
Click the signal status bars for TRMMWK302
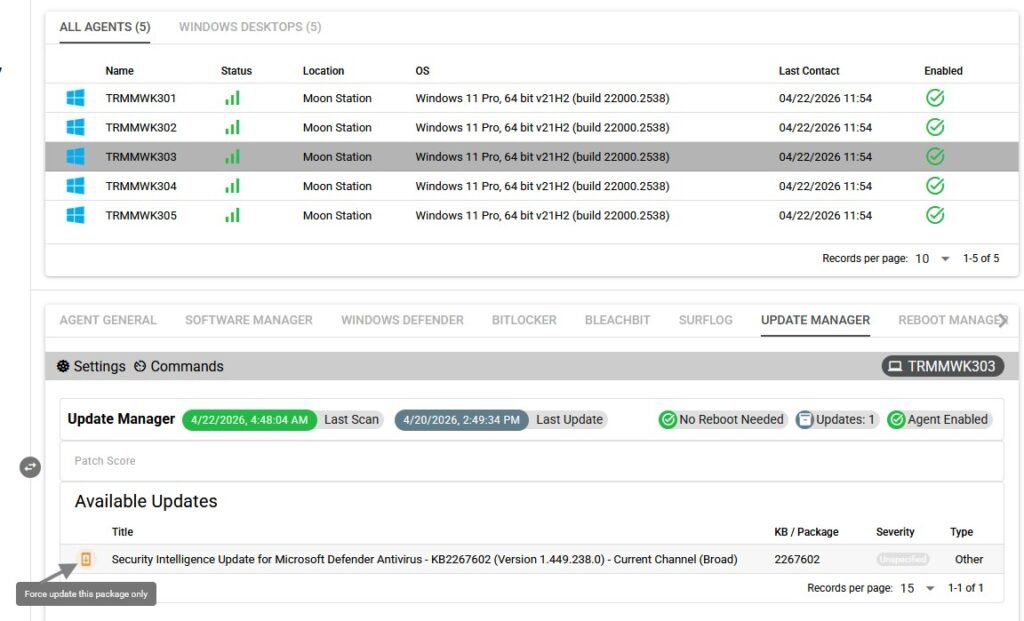[232, 127]
